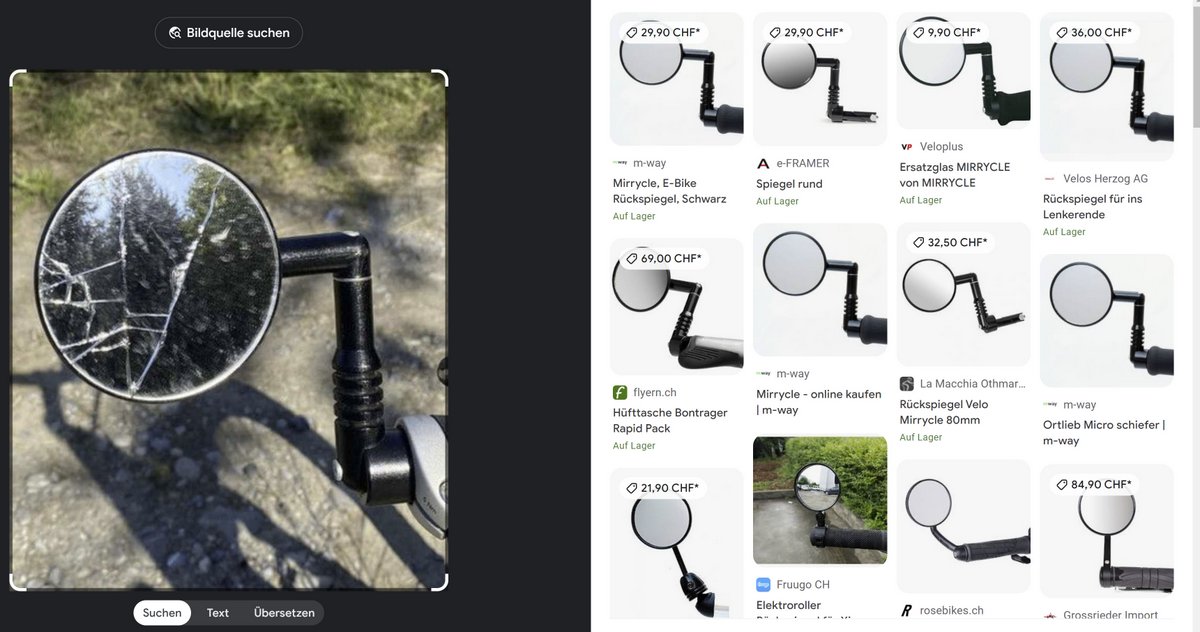Select the top-left crop corner handle
This screenshot has height=632, width=1200.
click(x=19, y=79)
